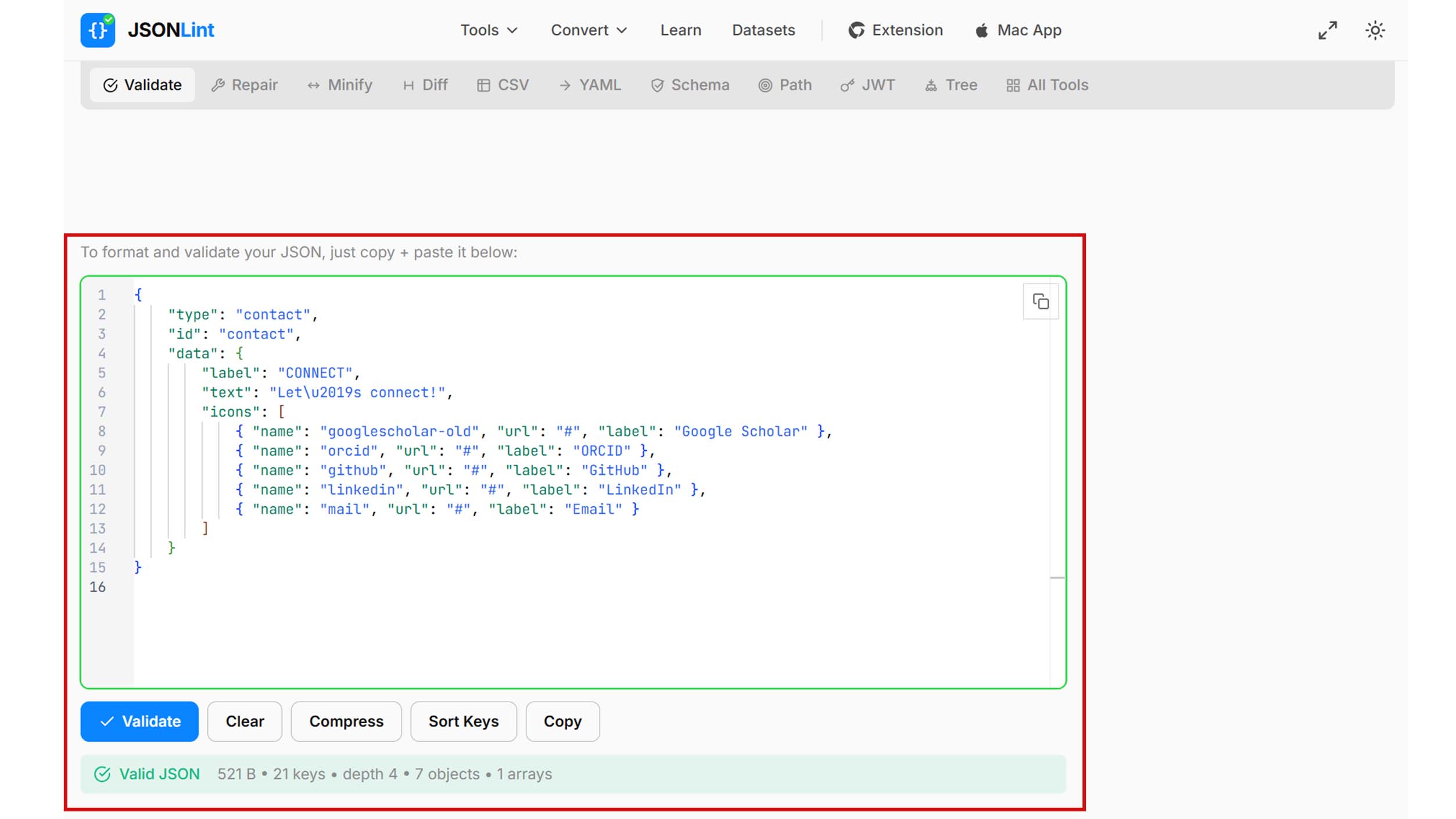Image resolution: width=1456 pixels, height=819 pixels.
Task: Click the Valid JSON status text
Action: coord(159,774)
